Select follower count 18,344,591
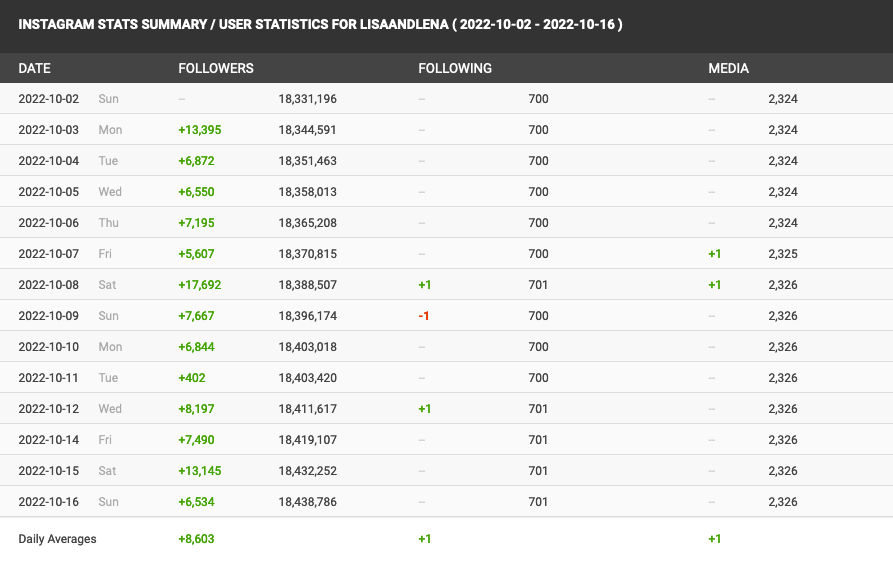893x568 pixels. (x=308, y=130)
